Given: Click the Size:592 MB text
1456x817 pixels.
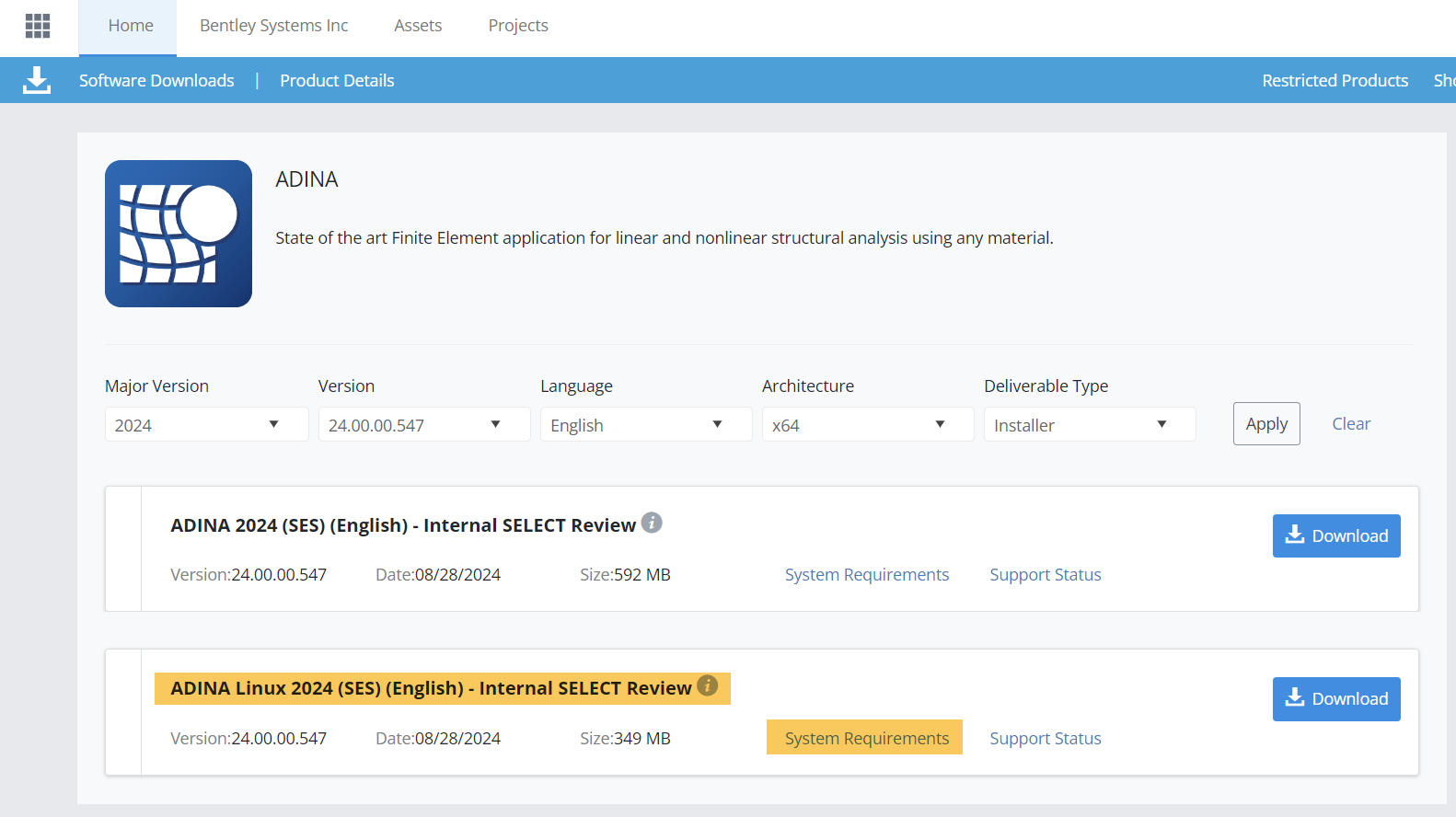Looking at the screenshot, I should 625,575.
